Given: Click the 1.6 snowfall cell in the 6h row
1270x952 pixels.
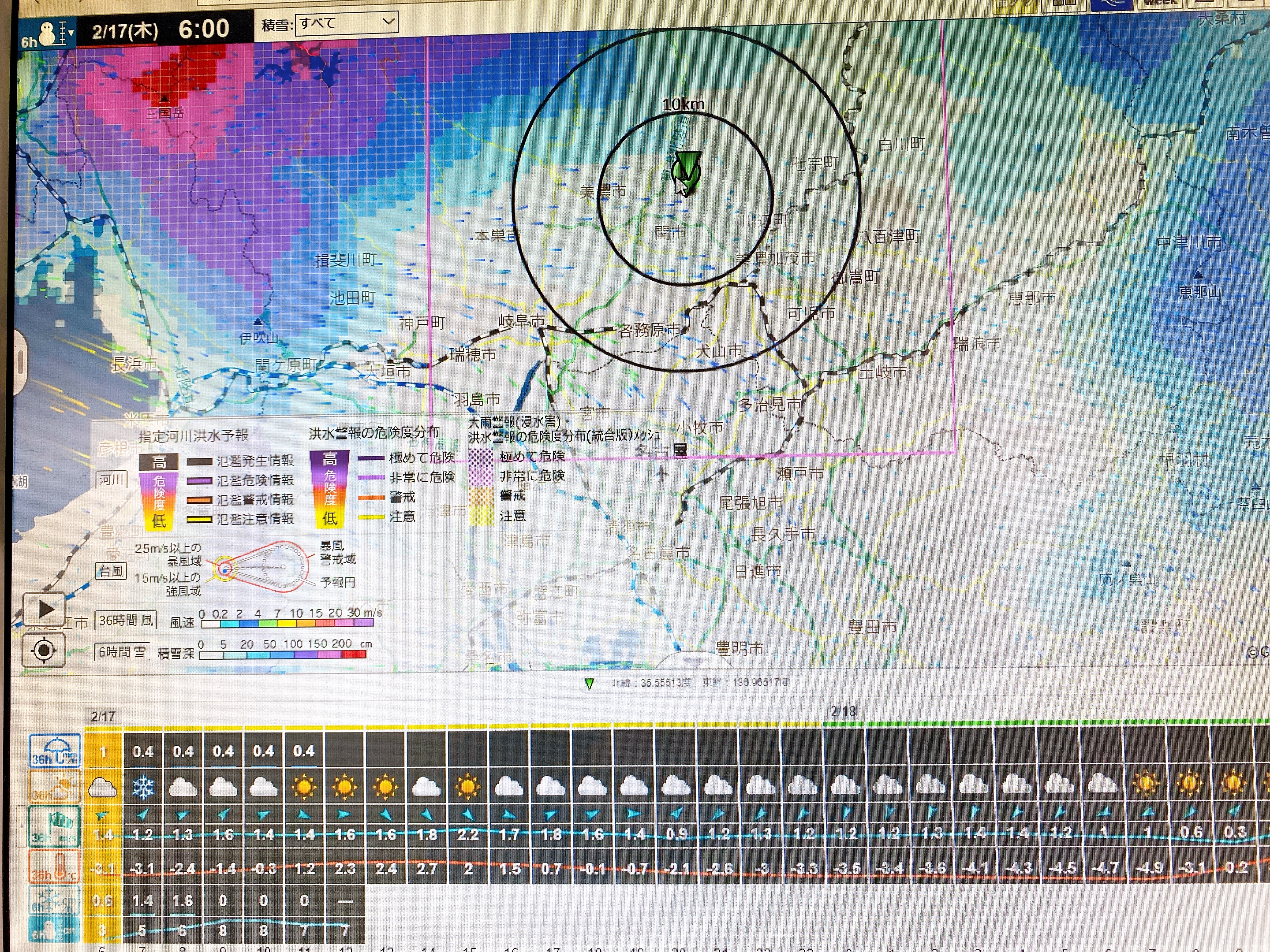Looking at the screenshot, I should 183,901.
